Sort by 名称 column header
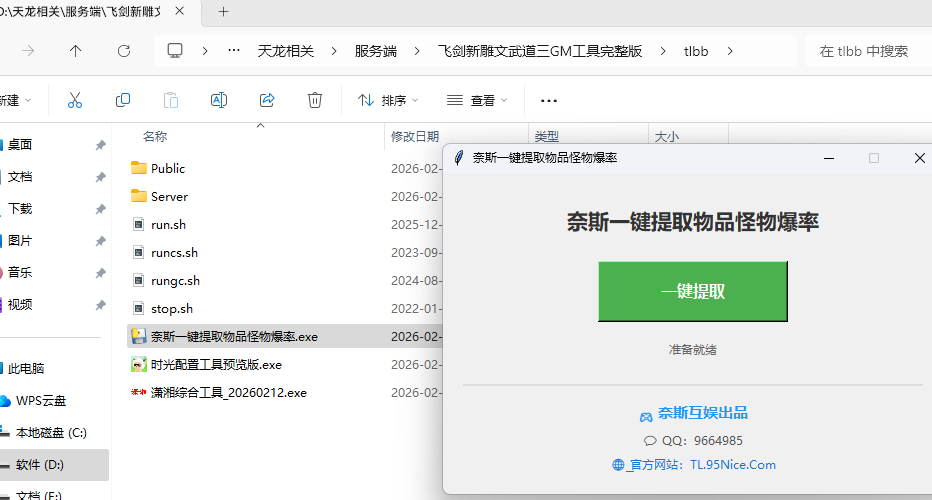Screen dimensions: 932x500 coord(155,137)
